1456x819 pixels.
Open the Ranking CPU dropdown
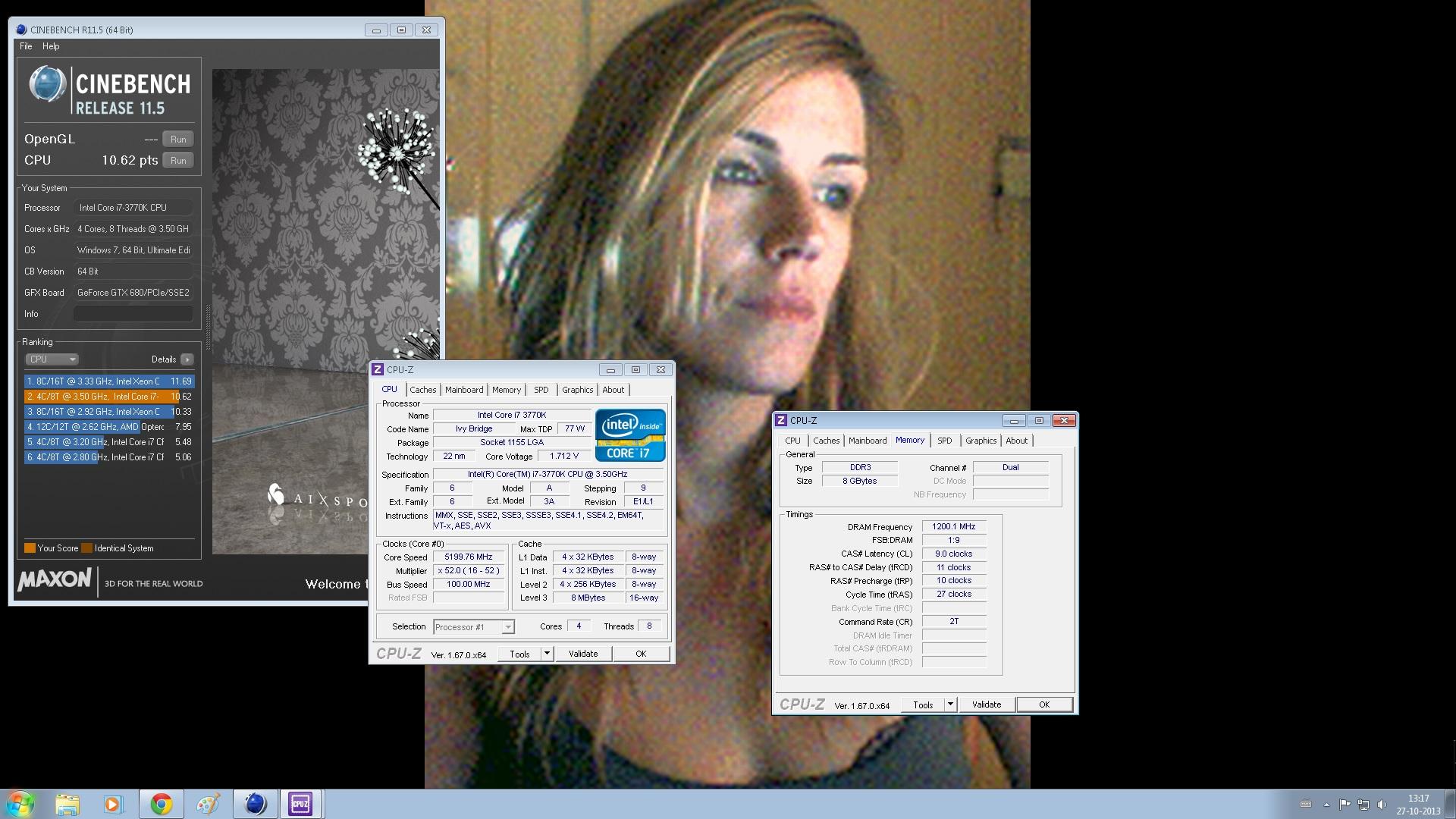tap(52, 359)
